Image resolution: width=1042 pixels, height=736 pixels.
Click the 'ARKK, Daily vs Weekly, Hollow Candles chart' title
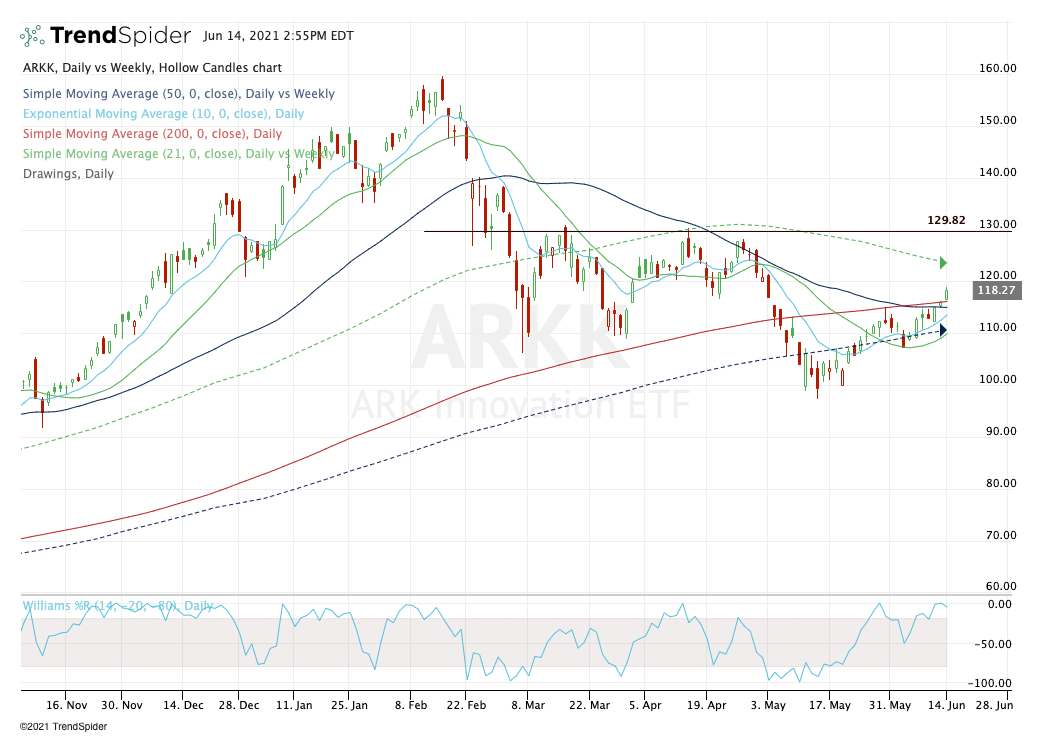[x=152, y=68]
